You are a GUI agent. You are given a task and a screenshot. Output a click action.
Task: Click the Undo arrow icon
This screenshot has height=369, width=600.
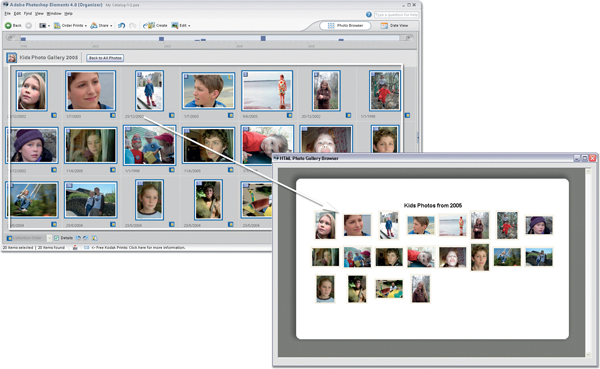coord(121,26)
